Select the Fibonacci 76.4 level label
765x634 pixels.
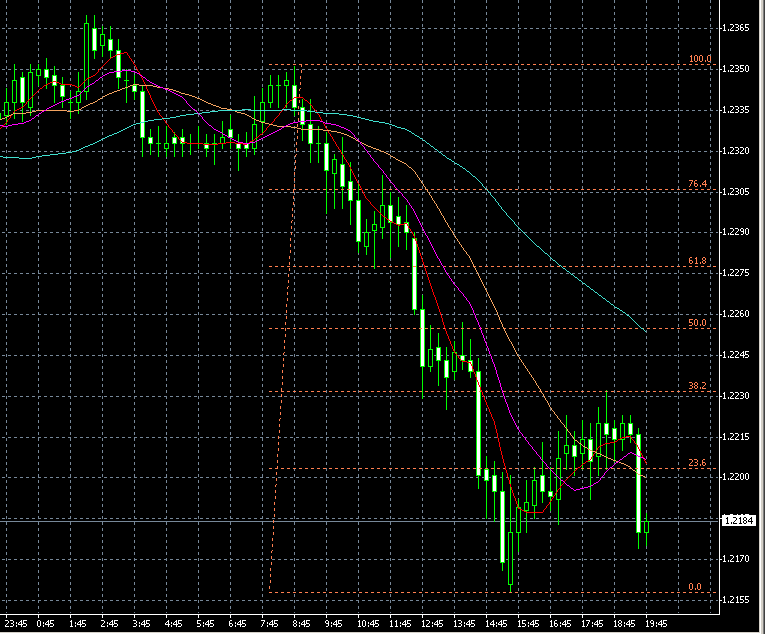[x=697, y=184]
